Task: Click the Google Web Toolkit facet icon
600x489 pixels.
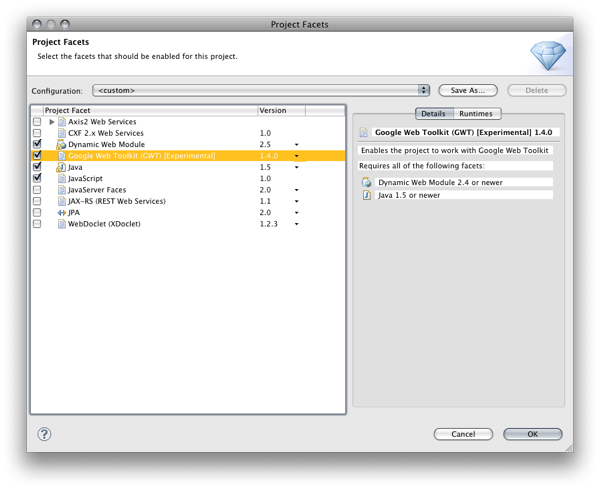Action: click(62, 156)
